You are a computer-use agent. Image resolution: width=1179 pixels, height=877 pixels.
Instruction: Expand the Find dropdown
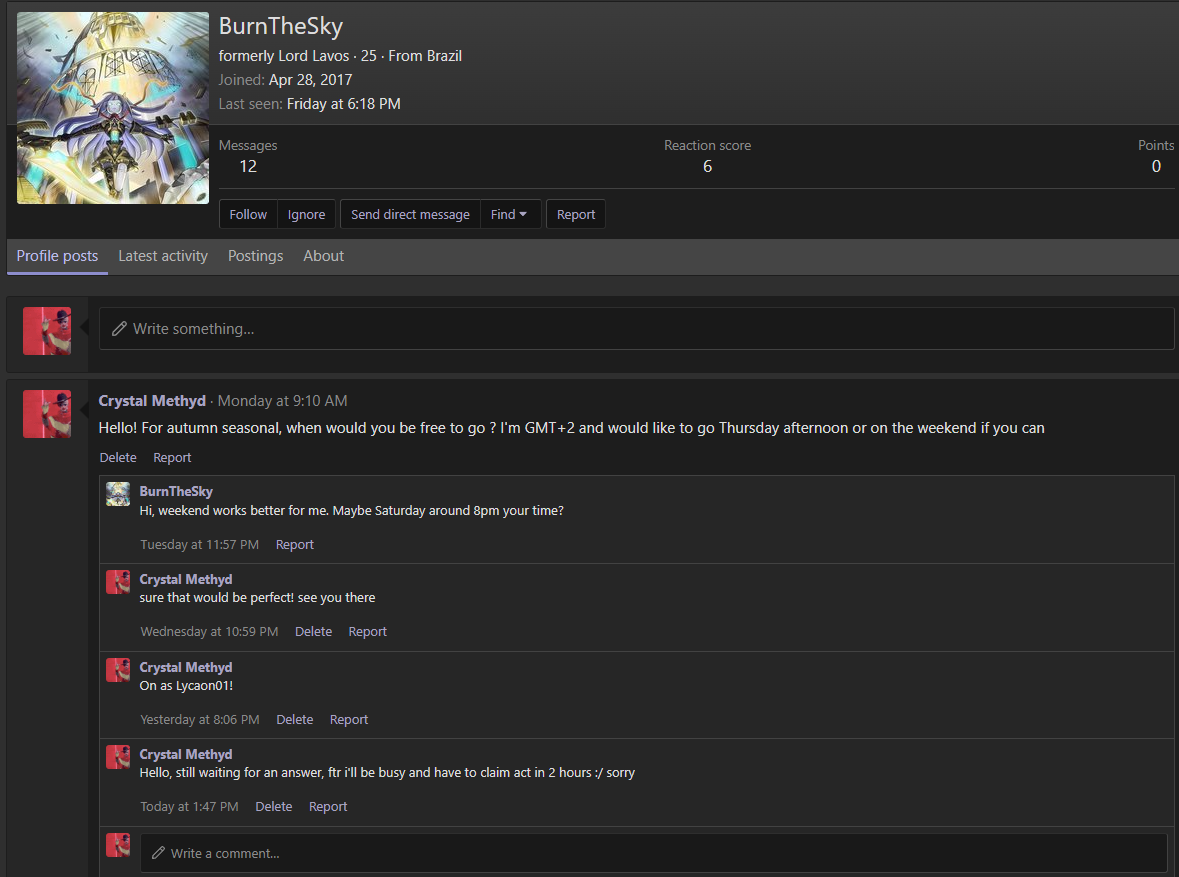[x=510, y=214]
